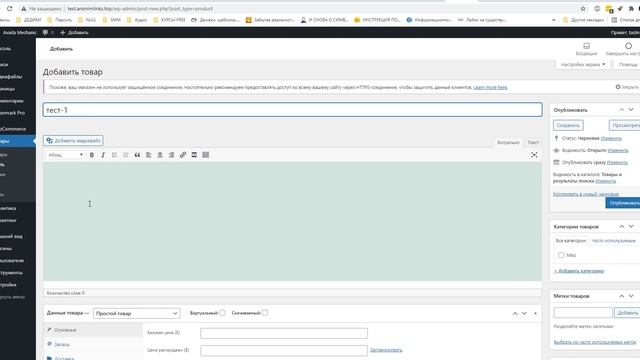Open the Абзац paragraph format dropdown
Image resolution: width=640 pixels, height=360 pixels.
[65, 155]
